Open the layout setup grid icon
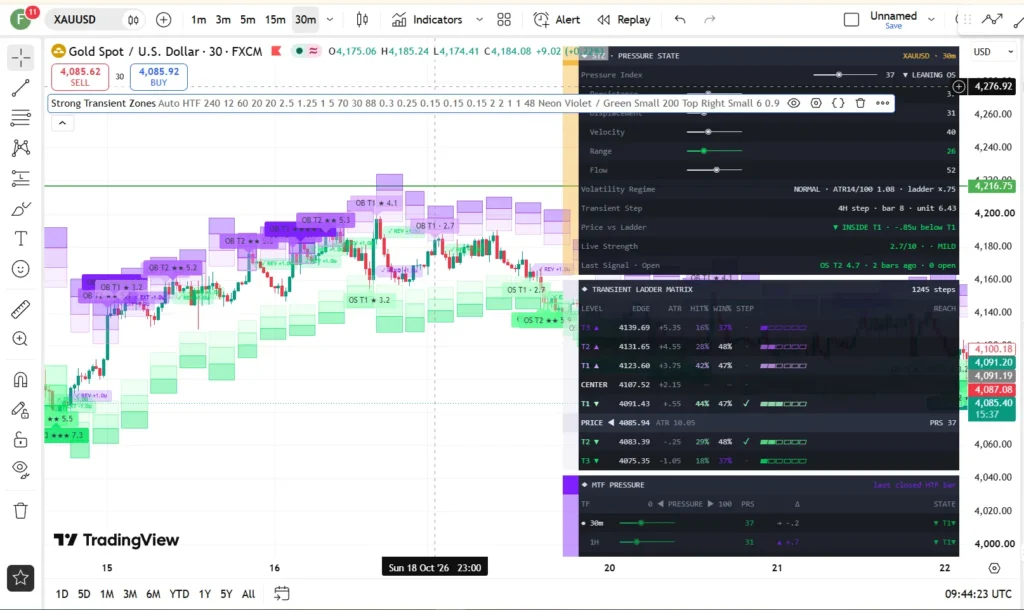1024x610 pixels. click(504, 20)
